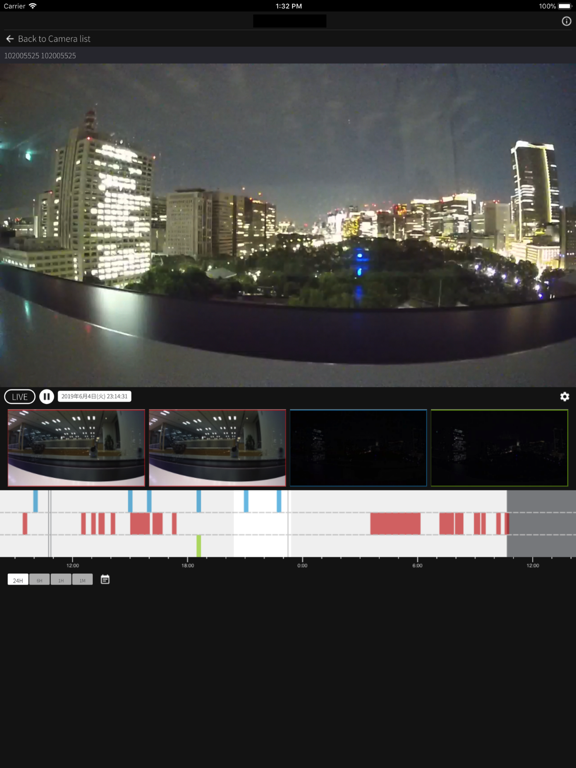Select the 24H timeline range

click(18, 579)
